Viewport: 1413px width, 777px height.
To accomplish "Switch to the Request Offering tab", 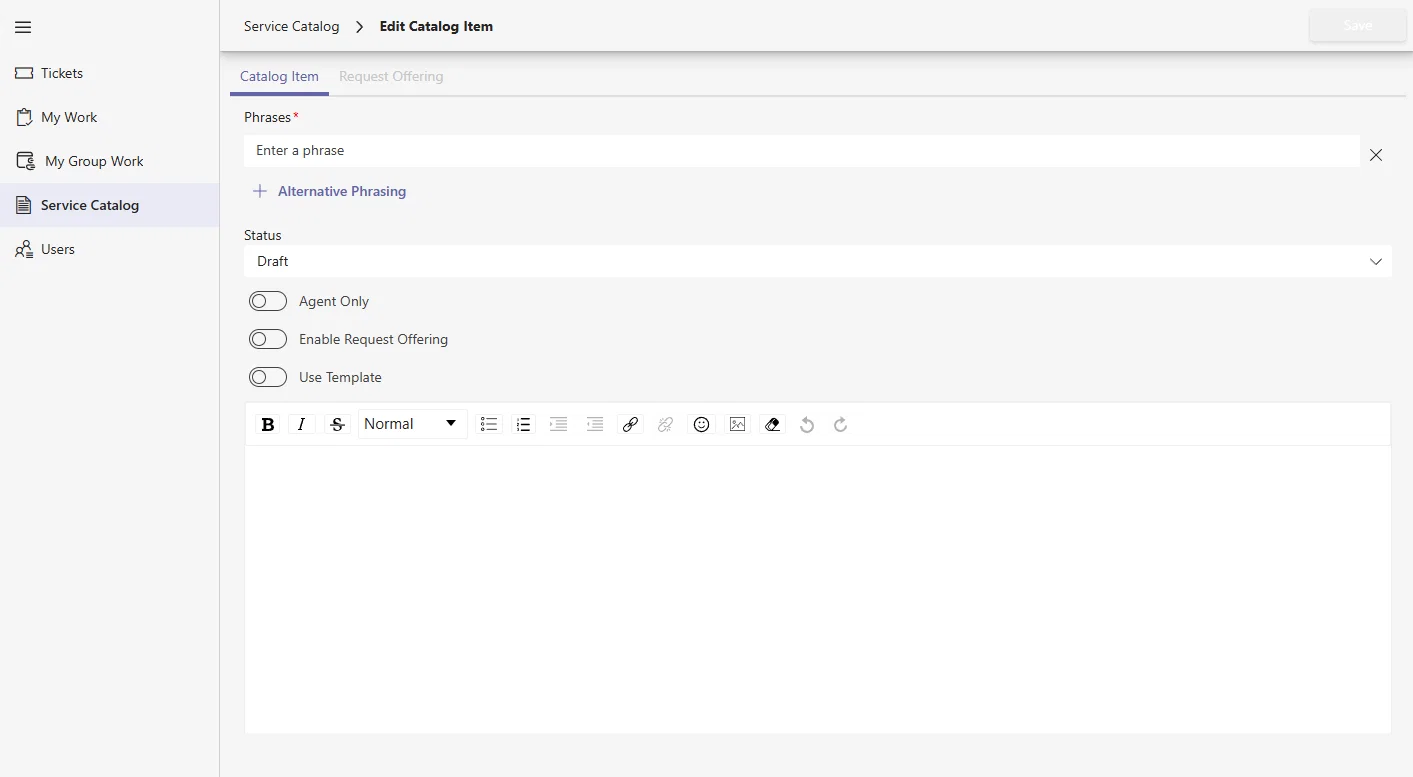I will [x=391, y=76].
